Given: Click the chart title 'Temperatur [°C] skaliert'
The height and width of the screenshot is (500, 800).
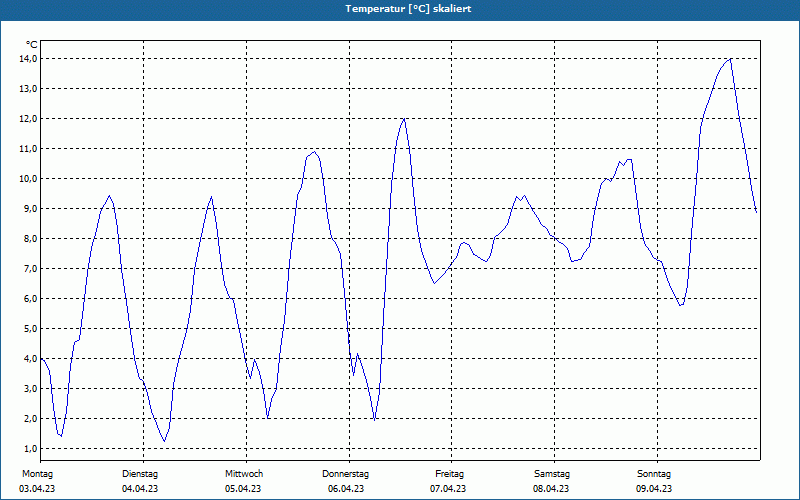Looking at the screenshot, I should [x=408, y=9].
